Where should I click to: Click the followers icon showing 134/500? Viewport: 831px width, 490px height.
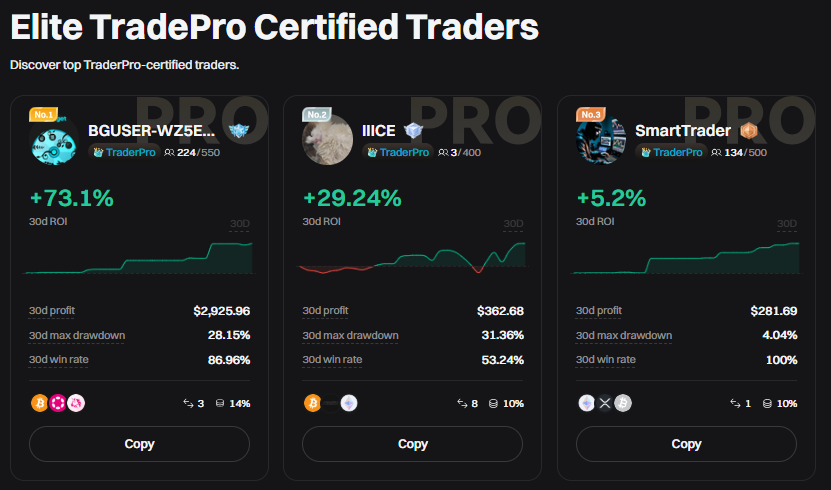[716, 152]
